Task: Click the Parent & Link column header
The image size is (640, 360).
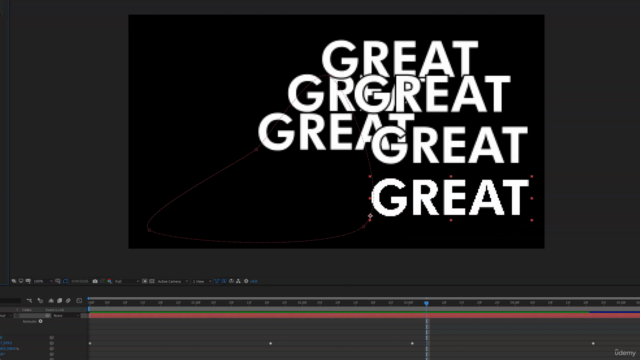Action: (x=55, y=310)
